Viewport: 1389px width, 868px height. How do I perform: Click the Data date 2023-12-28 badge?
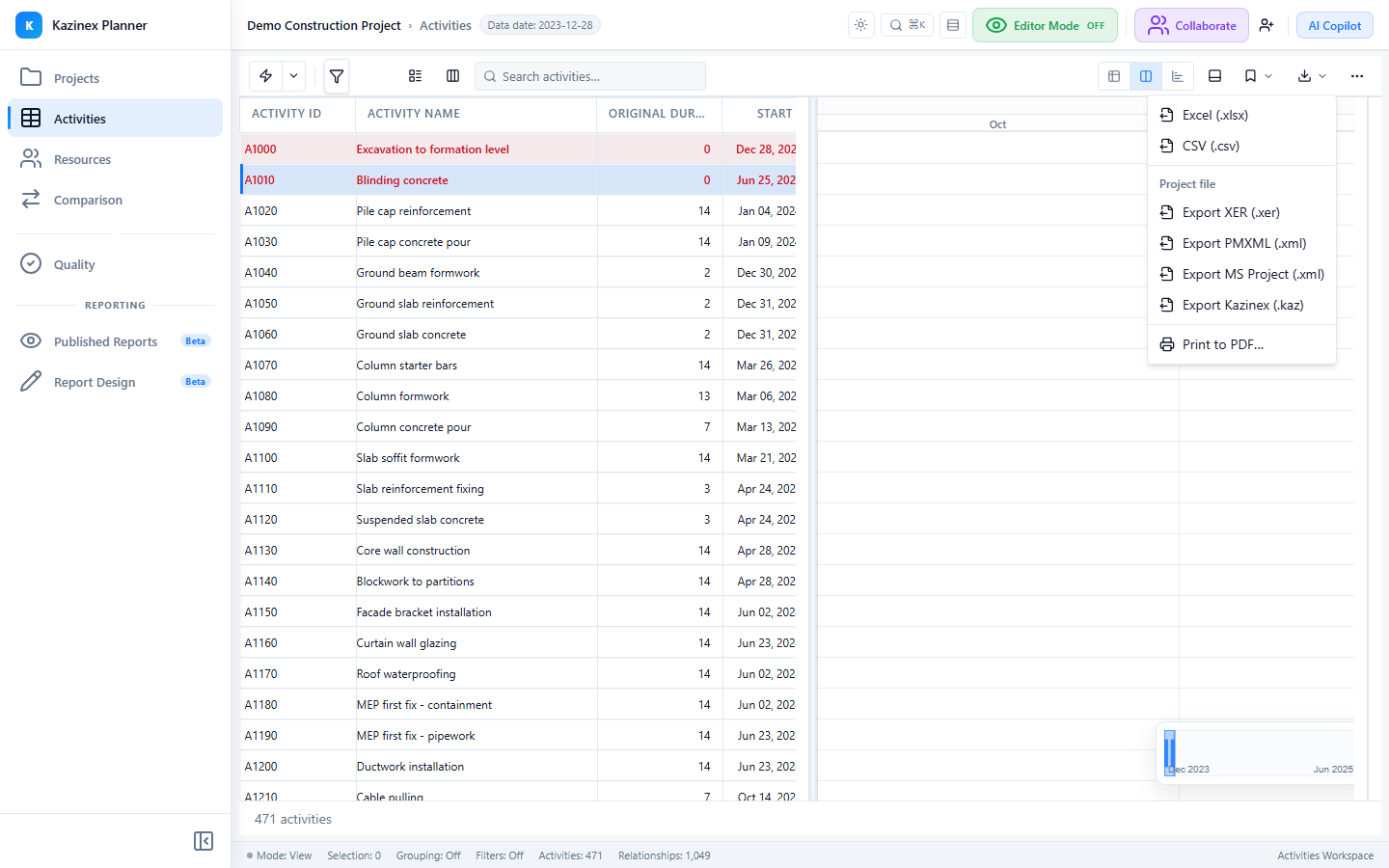click(x=540, y=25)
